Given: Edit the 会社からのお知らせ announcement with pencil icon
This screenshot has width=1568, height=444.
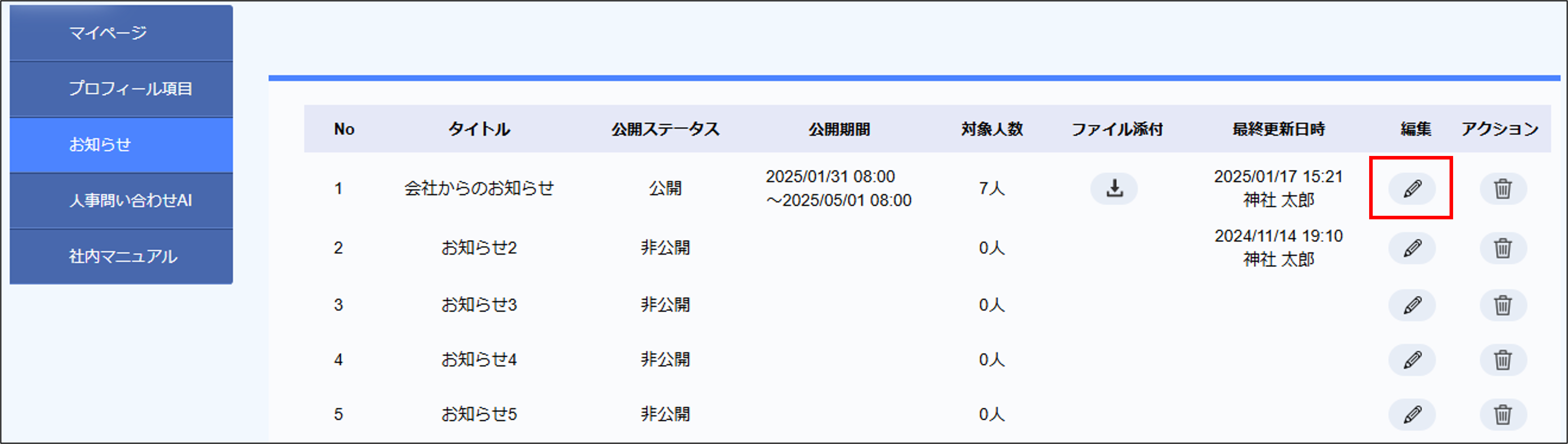Looking at the screenshot, I should tap(1412, 188).
